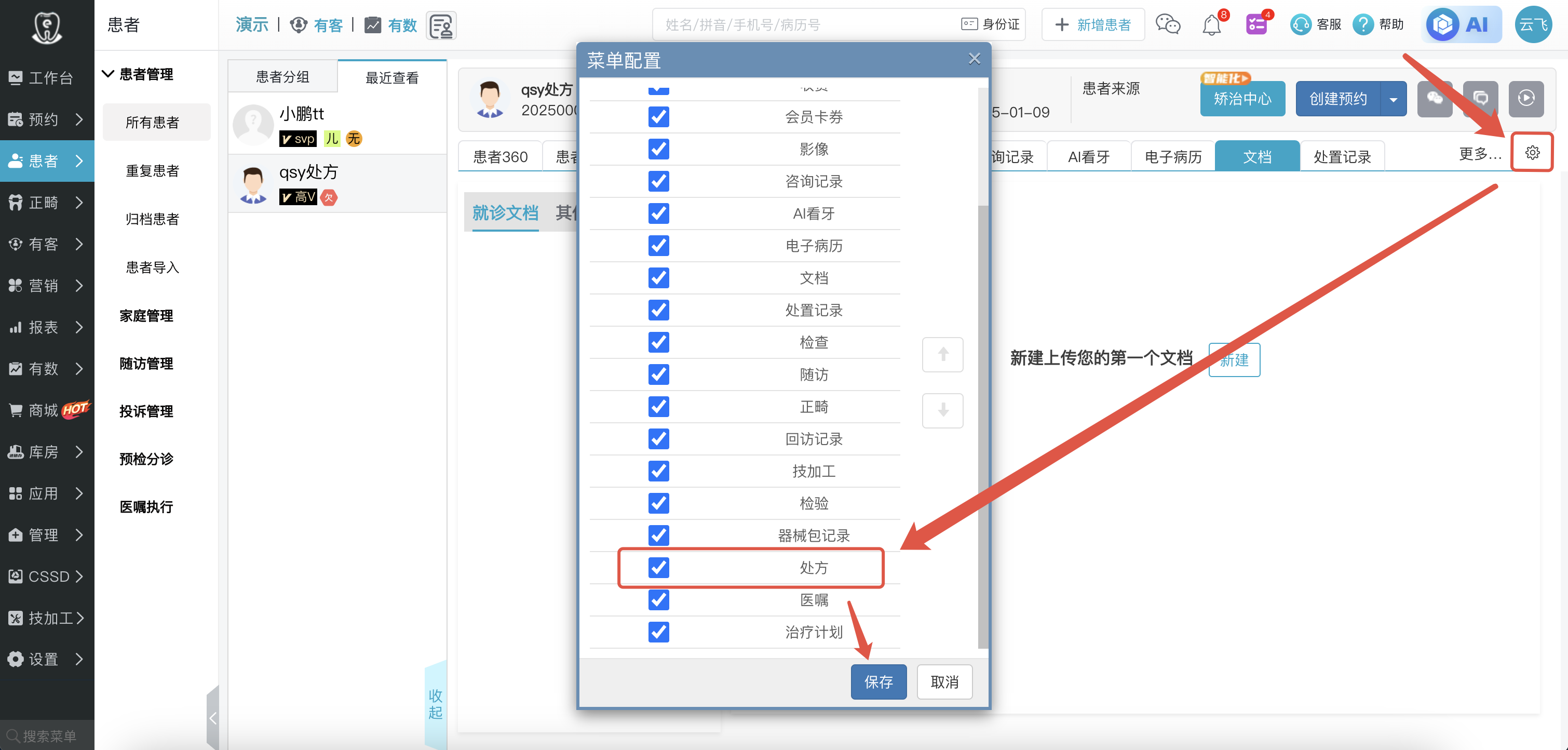The width and height of the screenshot is (1568, 750).
Task: Open the notification bell
Action: click(x=1211, y=25)
